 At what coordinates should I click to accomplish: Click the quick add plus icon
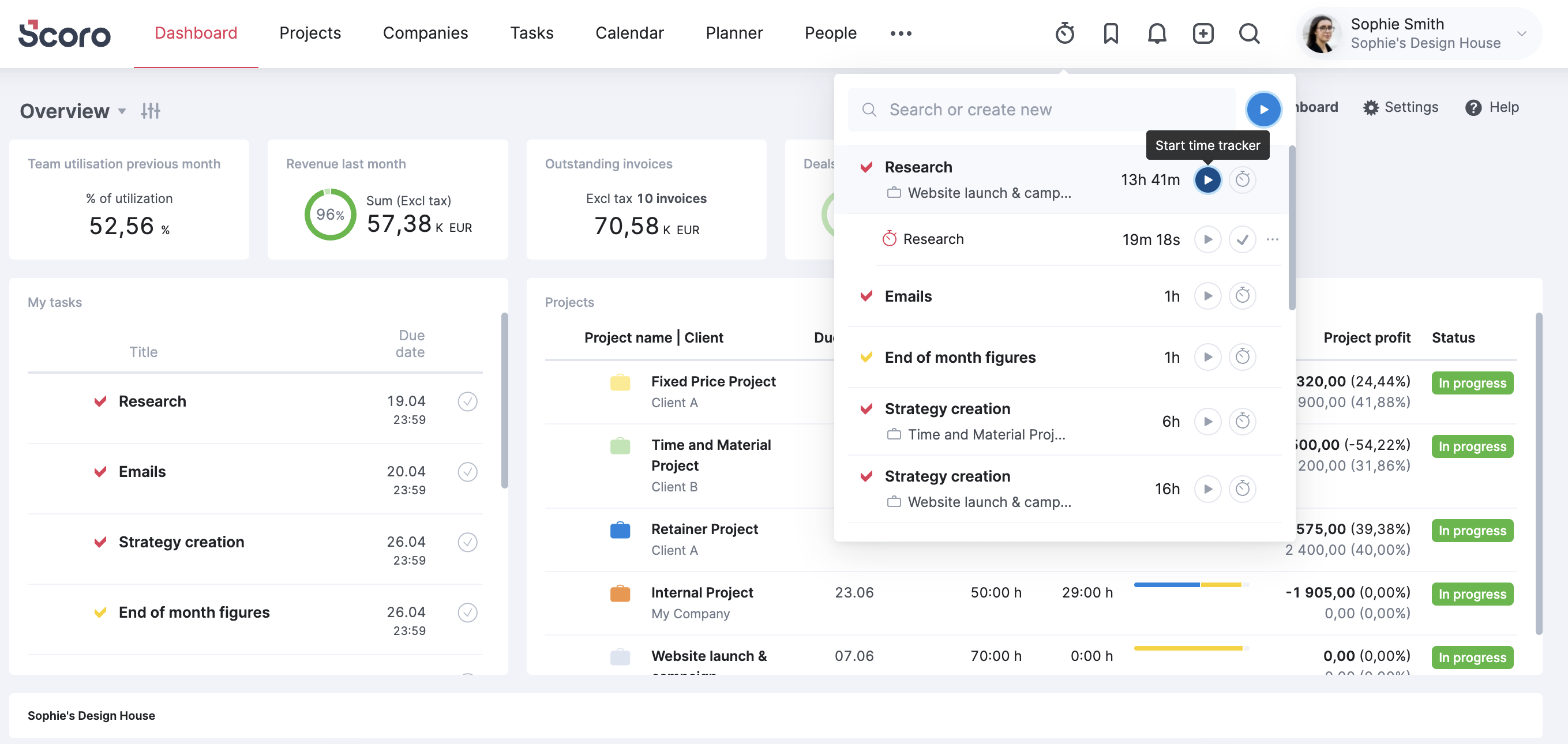tap(1203, 33)
